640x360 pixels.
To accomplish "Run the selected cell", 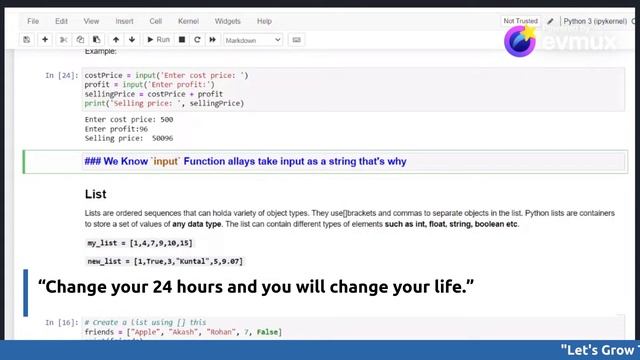I will (x=158, y=40).
